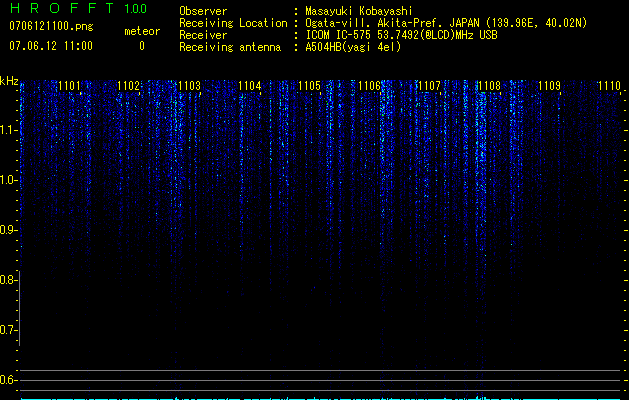Click the Observer label
Viewport: 629px width, 400px height.
(203, 11)
